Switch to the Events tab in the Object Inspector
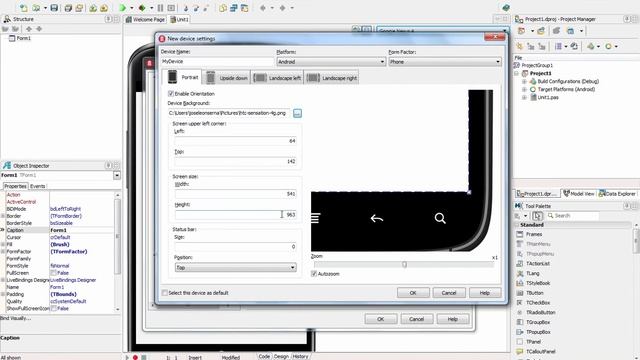 point(38,186)
